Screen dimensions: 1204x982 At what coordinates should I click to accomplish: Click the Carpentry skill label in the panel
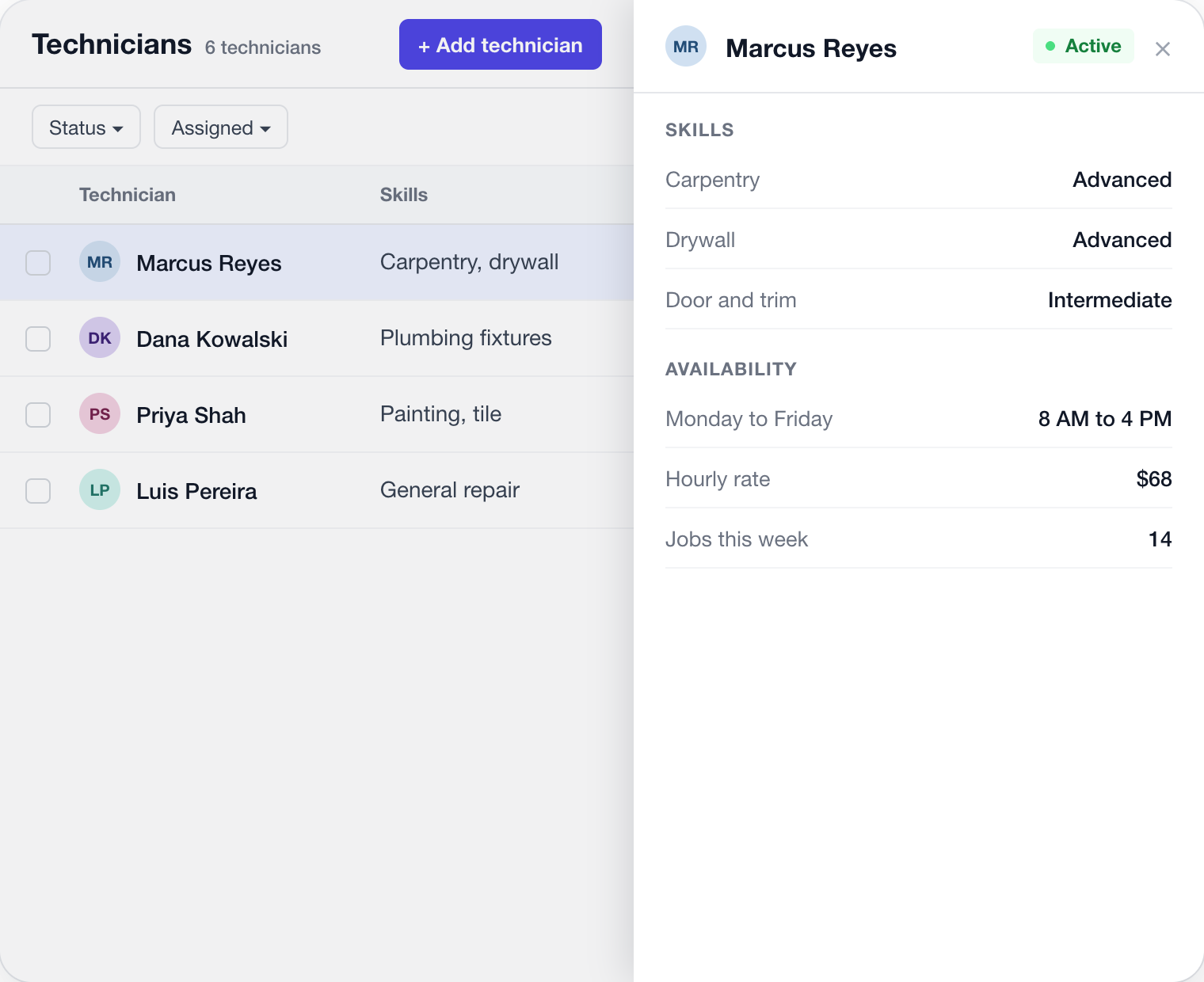click(x=713, y=180)
